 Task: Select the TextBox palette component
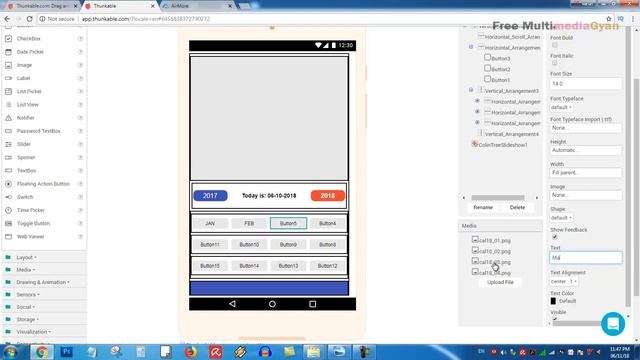coord(26,171)
